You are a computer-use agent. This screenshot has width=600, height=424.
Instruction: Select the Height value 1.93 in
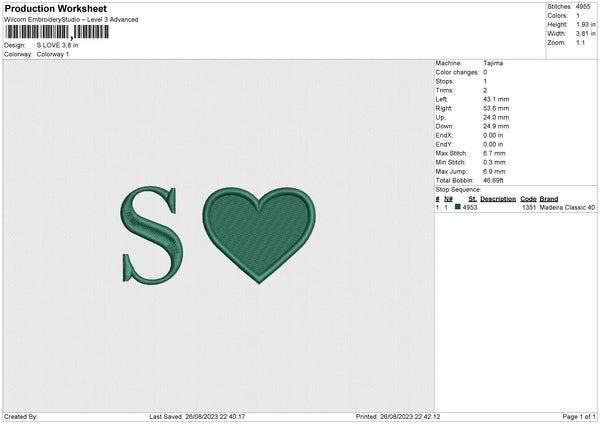pos(585,24)
